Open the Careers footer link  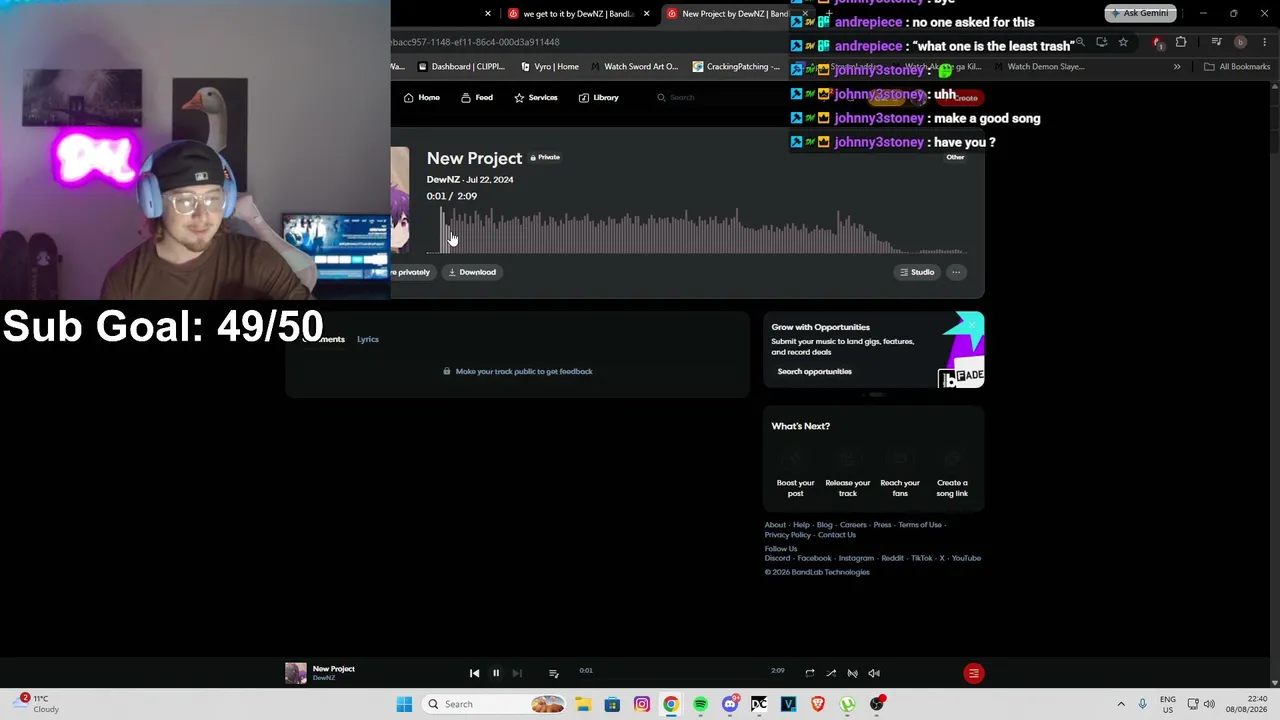(853, 525)
